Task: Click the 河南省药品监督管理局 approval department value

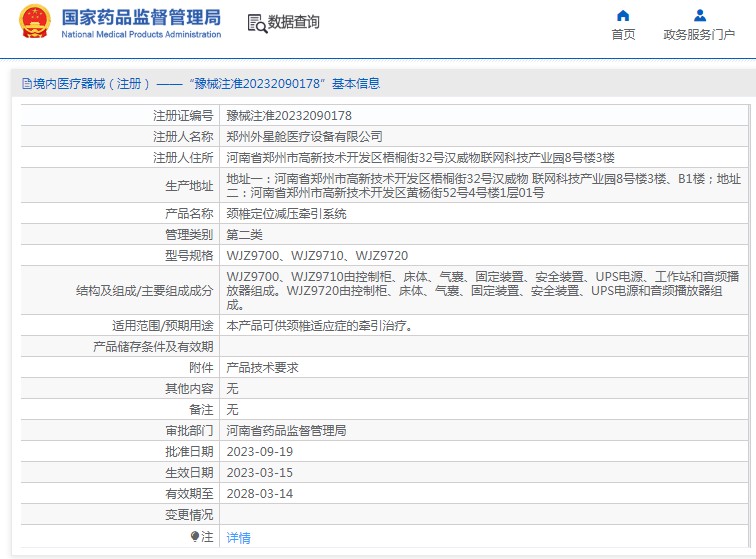Action: click(286, 431)
